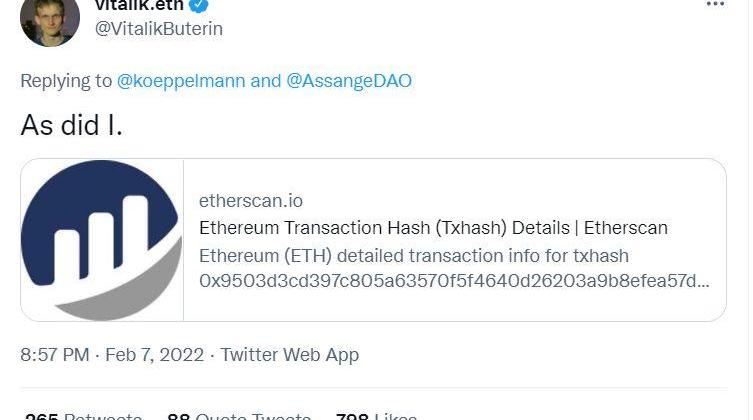Open the 8:57 PM timestamp link
Viewport: 753px width, 420px height.
(54, 355)
